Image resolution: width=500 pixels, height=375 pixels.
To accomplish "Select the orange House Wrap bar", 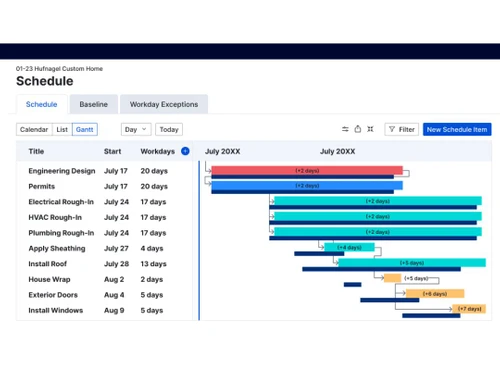I will (x=392, y=278).
